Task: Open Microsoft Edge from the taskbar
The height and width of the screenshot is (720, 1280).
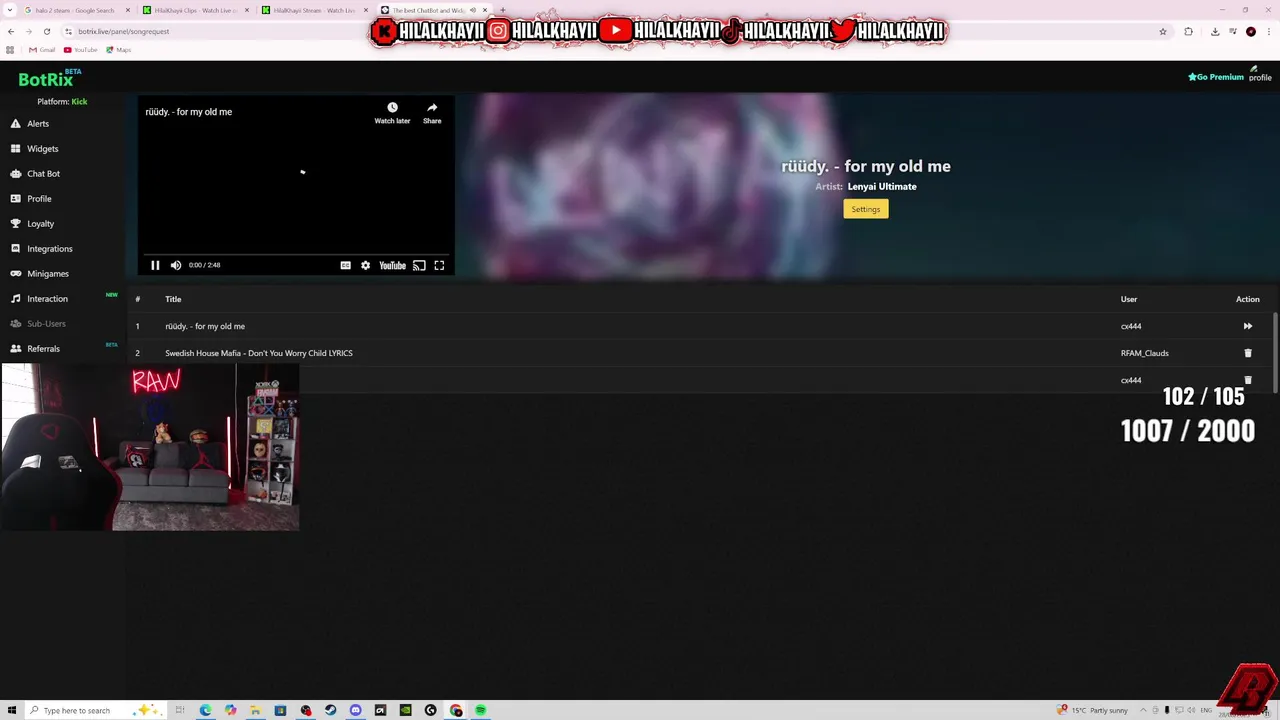Action: pyautogui.click(x=205, y=710)
